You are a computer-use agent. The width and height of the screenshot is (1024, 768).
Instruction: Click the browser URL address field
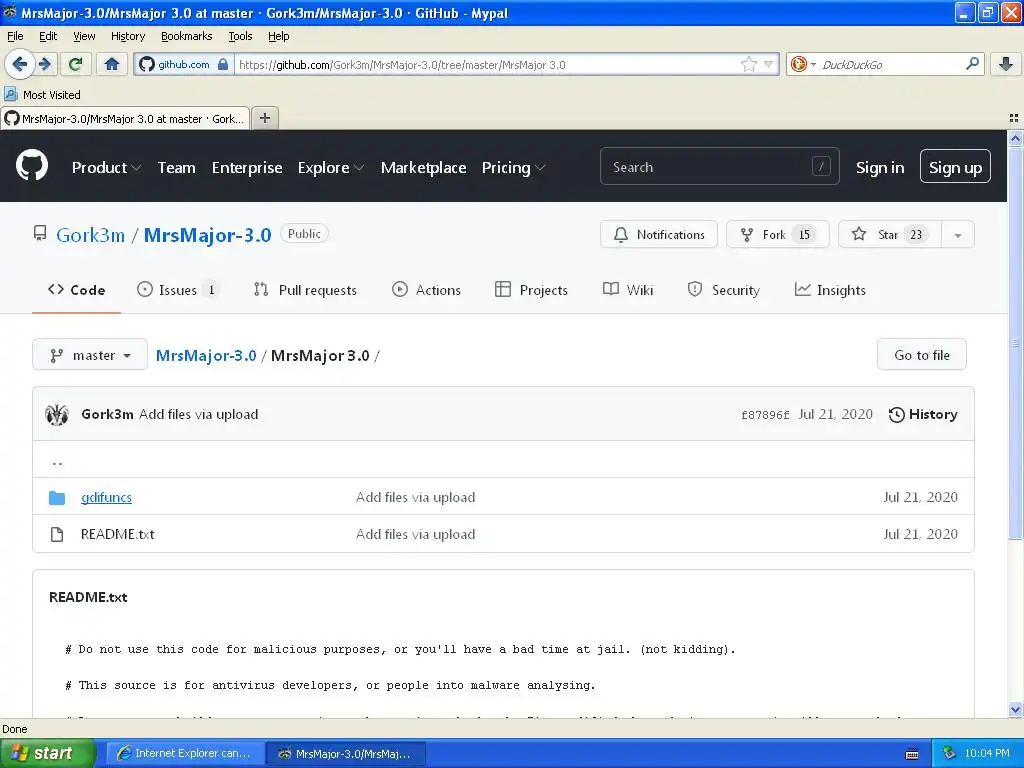pyautogui.click(x=487, y=64)
